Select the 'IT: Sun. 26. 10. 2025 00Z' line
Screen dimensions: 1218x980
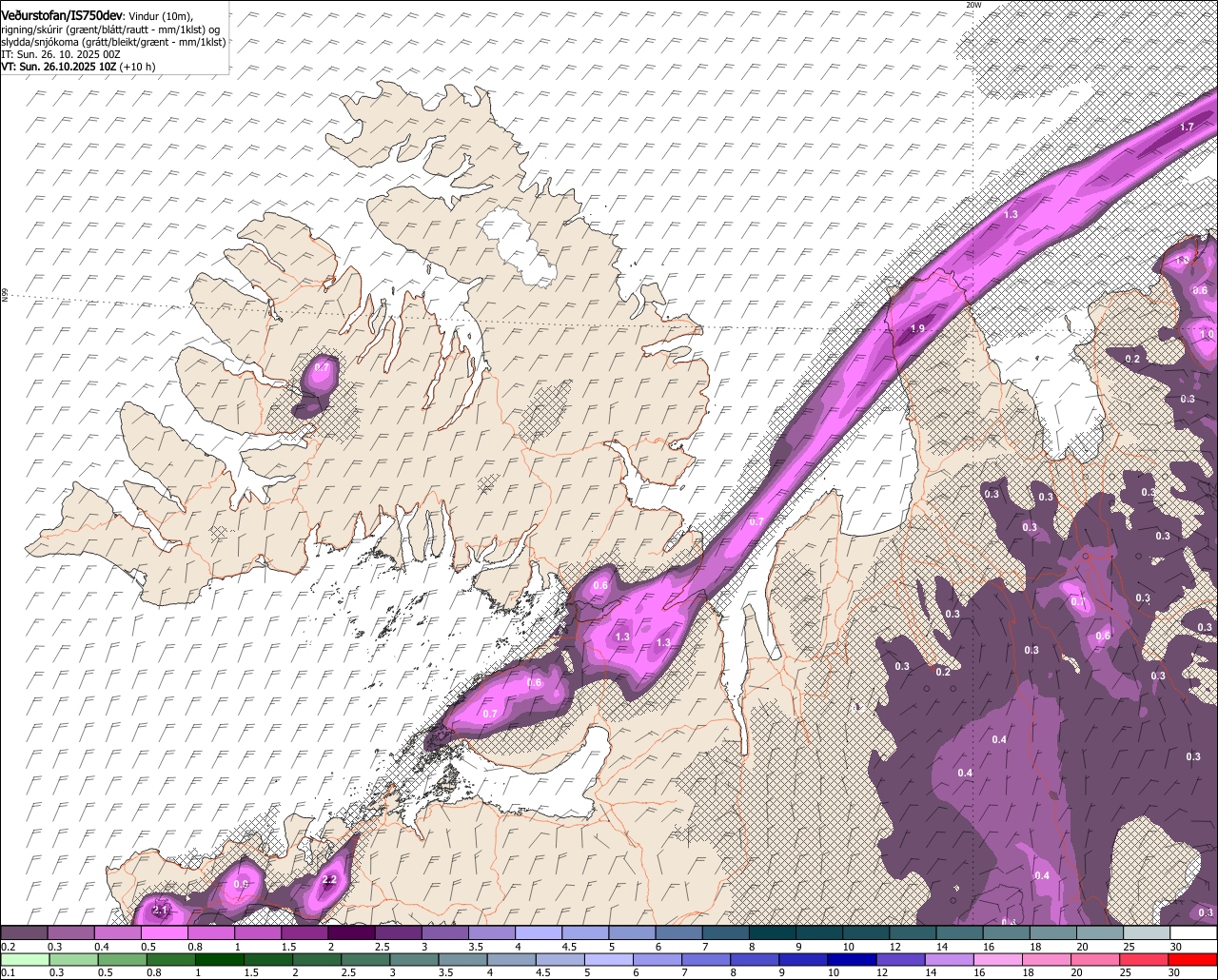point(61,54)
